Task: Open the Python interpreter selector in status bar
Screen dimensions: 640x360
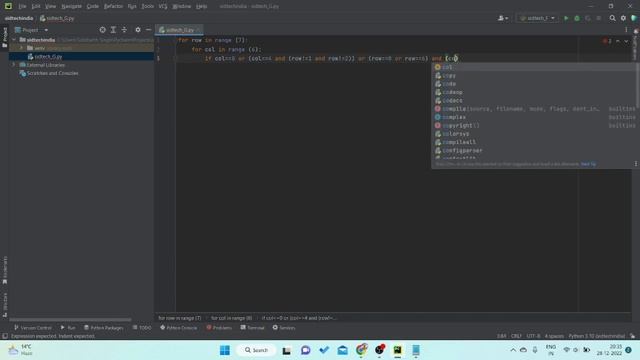Action: (596, 336)
